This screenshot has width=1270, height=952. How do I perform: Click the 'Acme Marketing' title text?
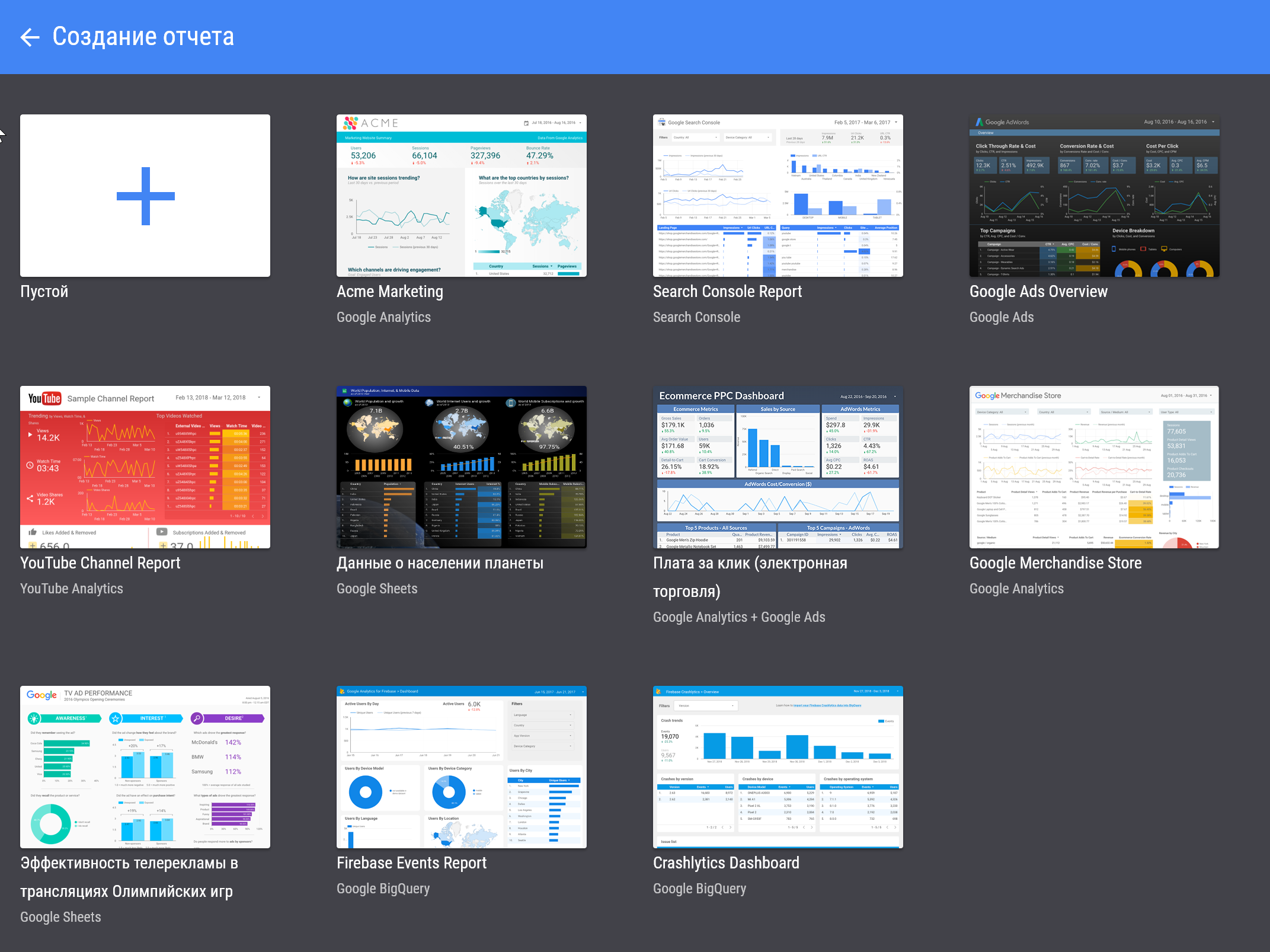tap(389, 292)
